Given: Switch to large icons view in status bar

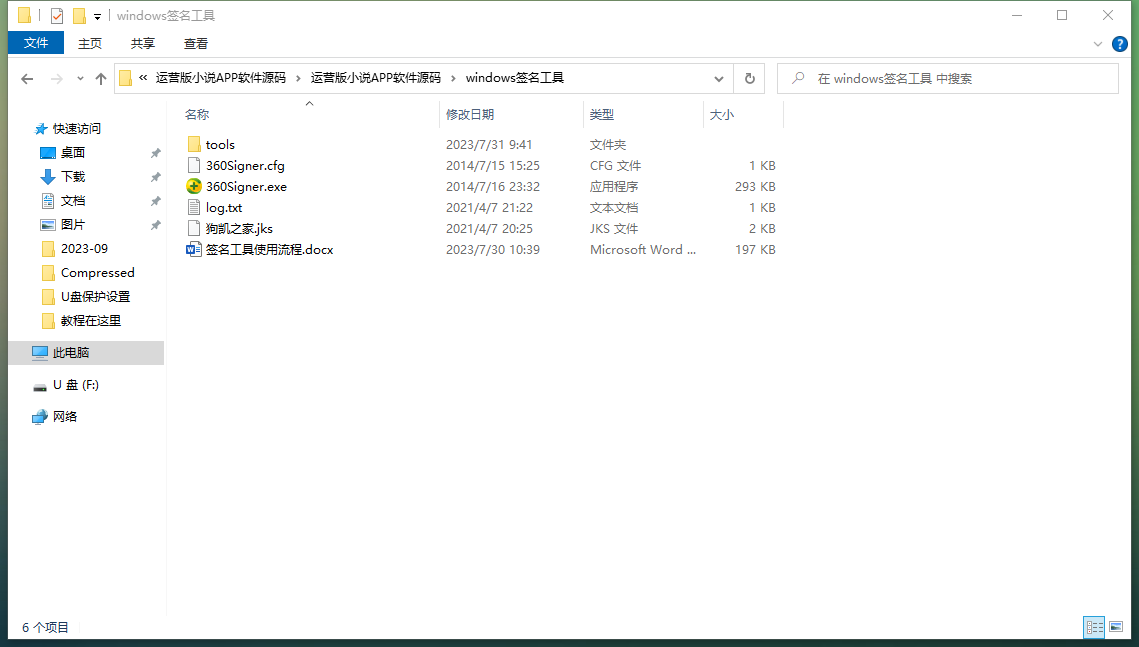Looking at the screenshot, I should click(x=1116, y=627).
